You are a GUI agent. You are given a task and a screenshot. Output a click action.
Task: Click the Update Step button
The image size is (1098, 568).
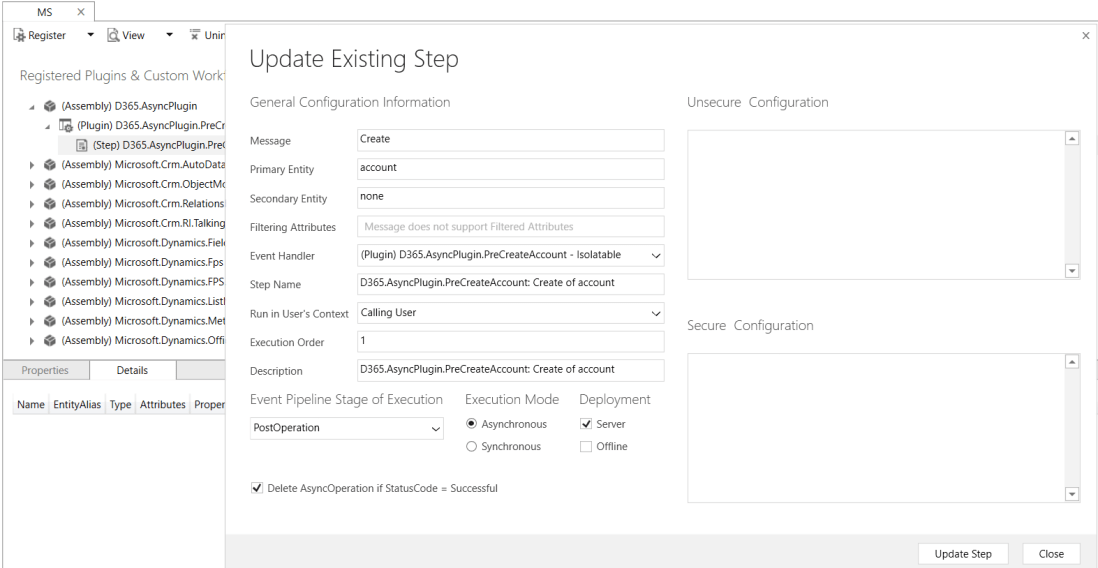(963, 553)
